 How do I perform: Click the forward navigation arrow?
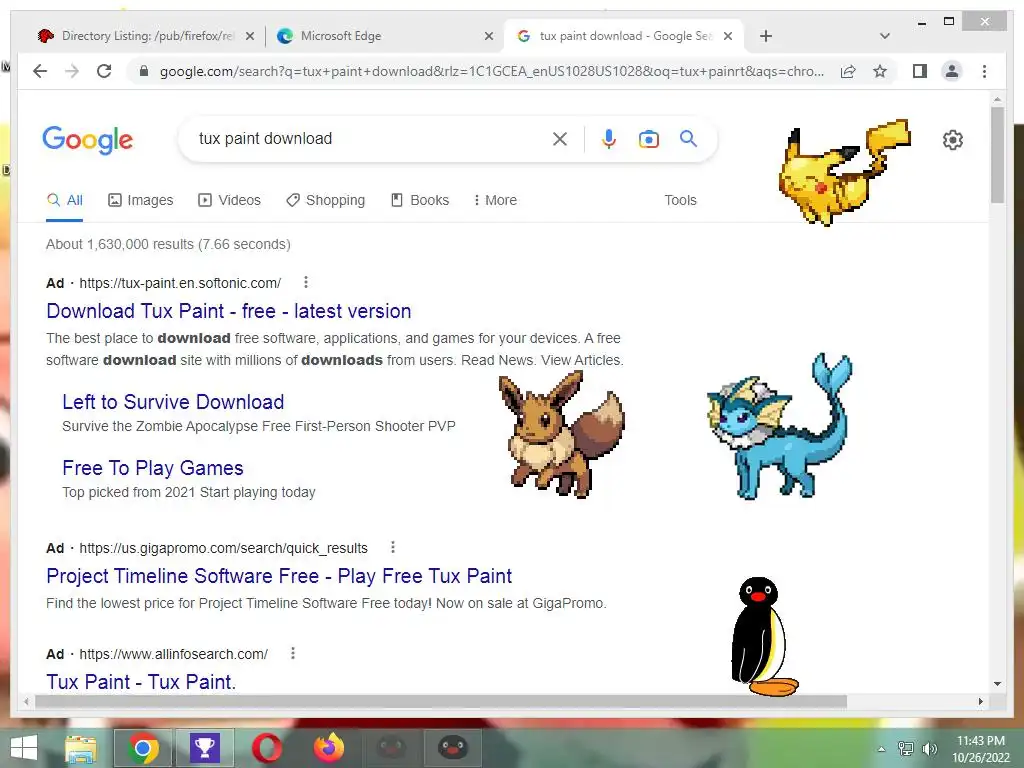click(x=72, y=71)
